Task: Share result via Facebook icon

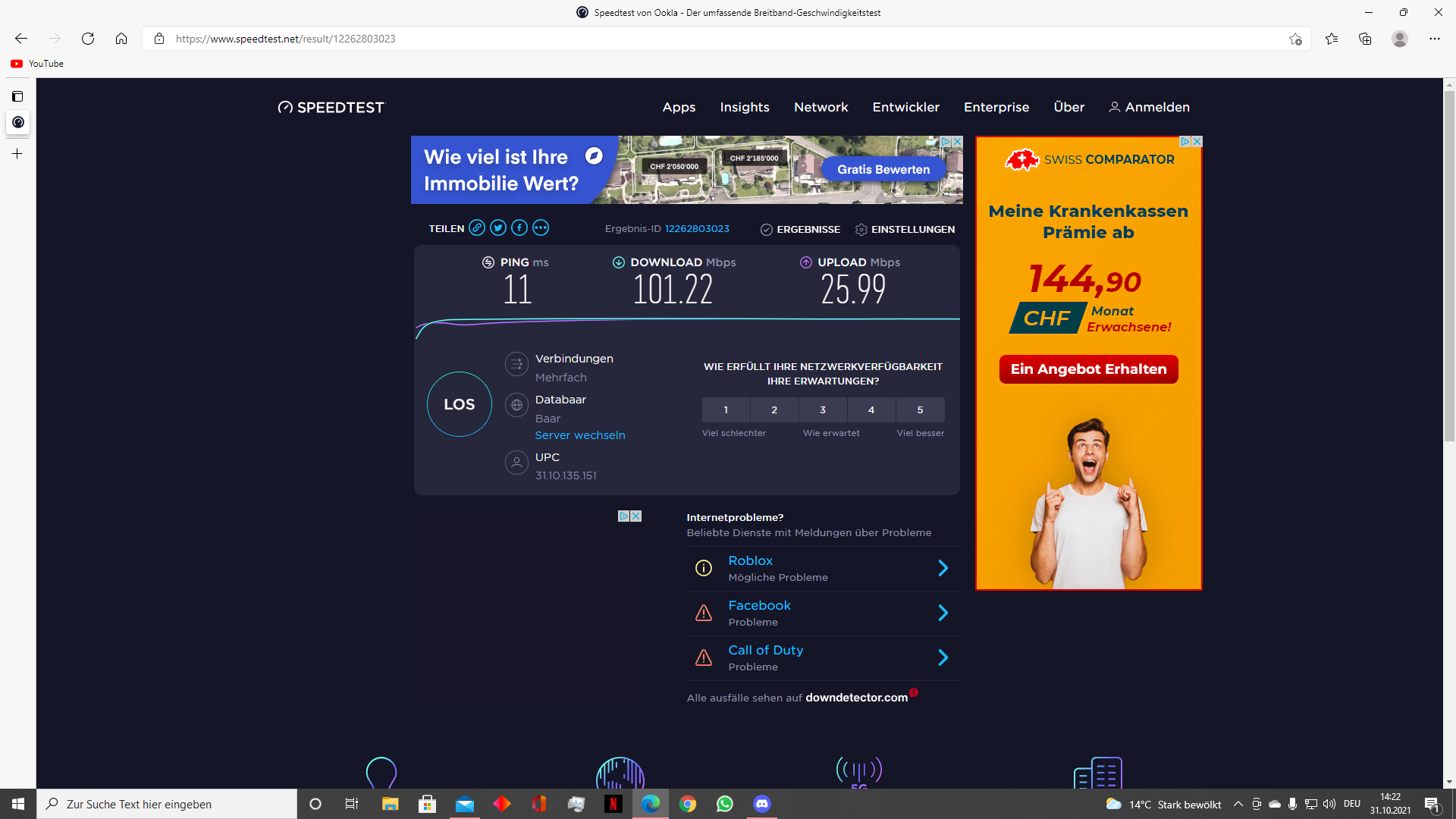Action: [519, 227]
